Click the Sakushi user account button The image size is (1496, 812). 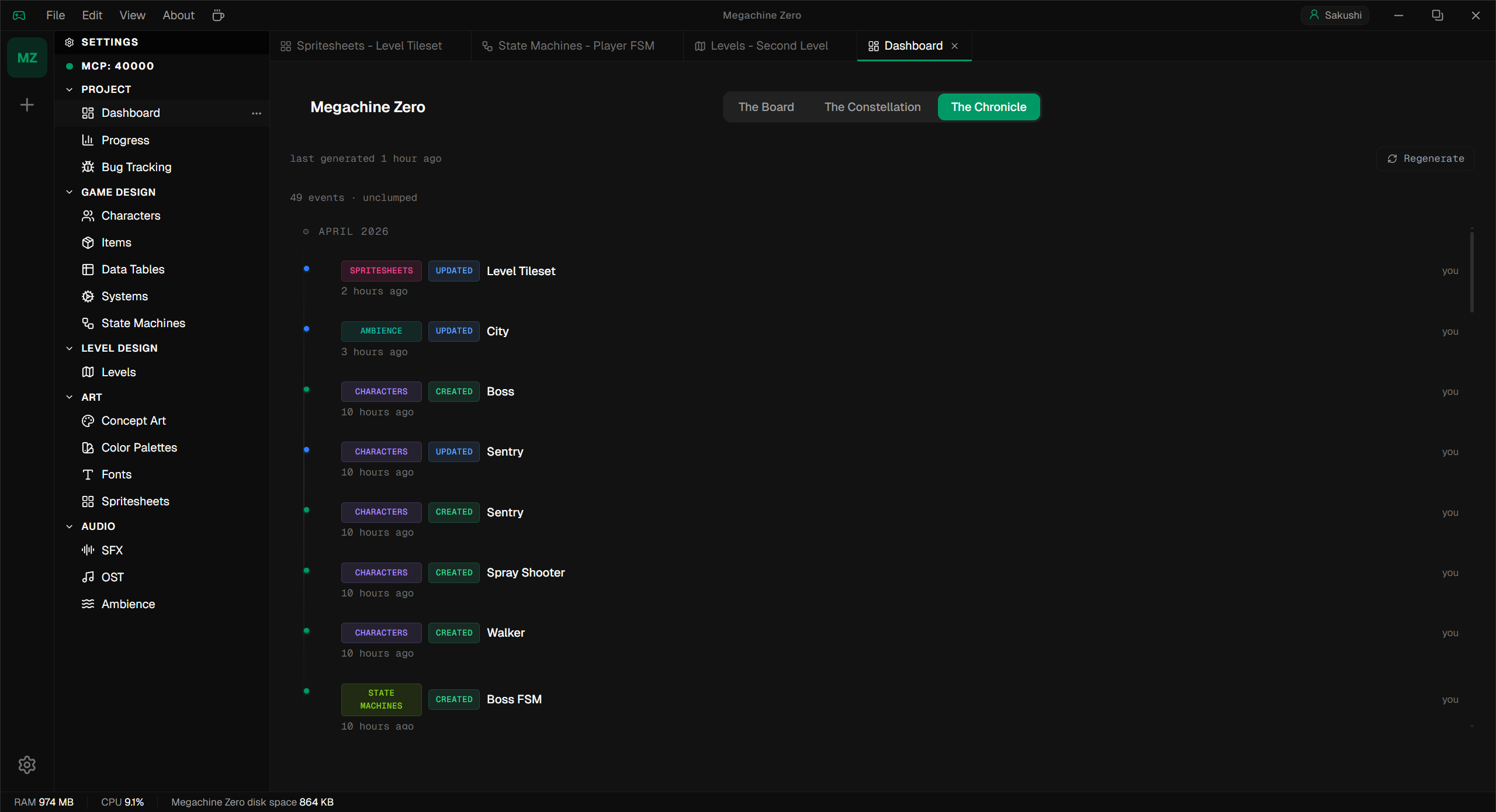click(x=1335, y=15)
